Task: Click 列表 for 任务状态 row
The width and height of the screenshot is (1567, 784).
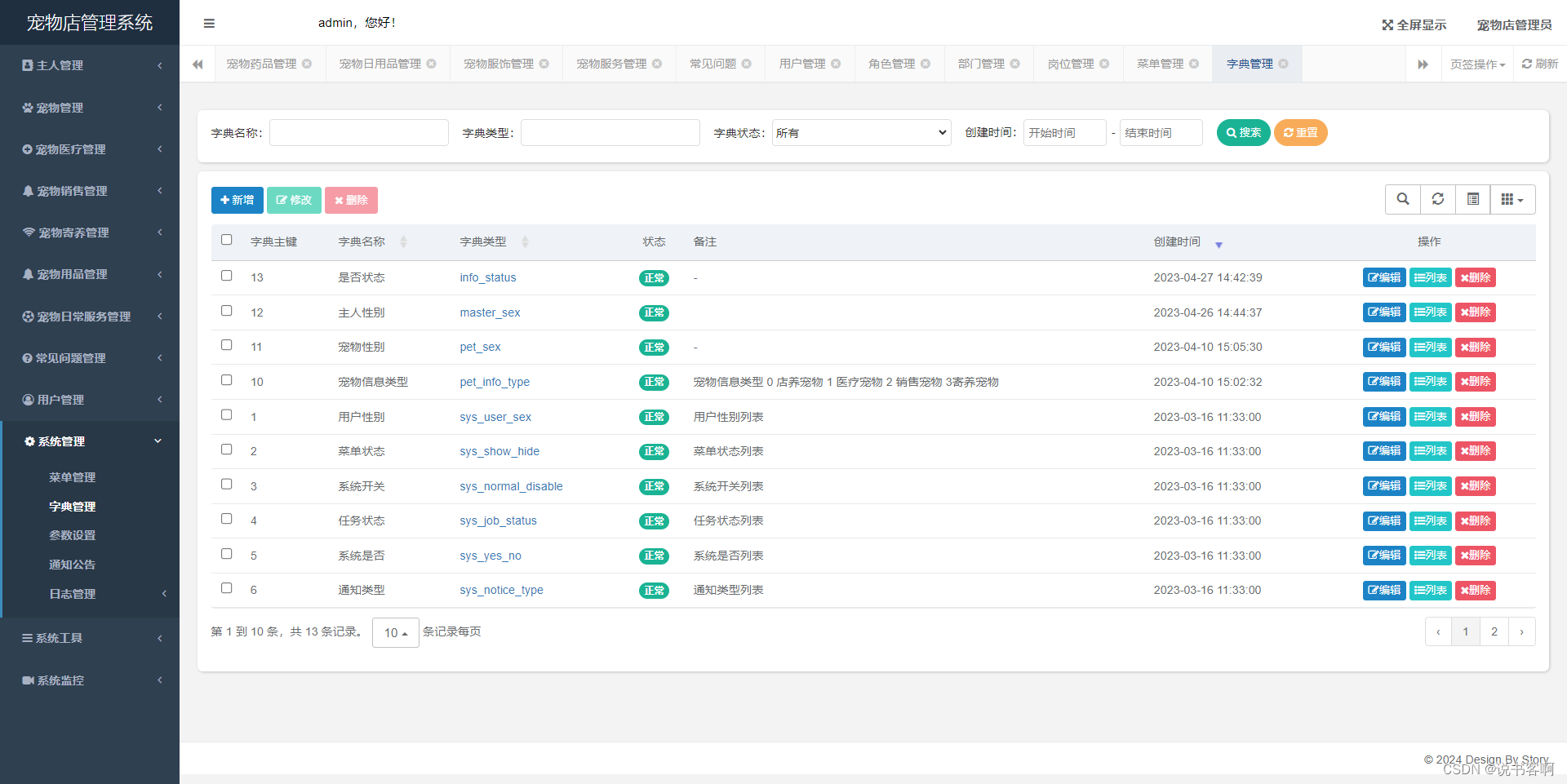Action: point(1431,520)
